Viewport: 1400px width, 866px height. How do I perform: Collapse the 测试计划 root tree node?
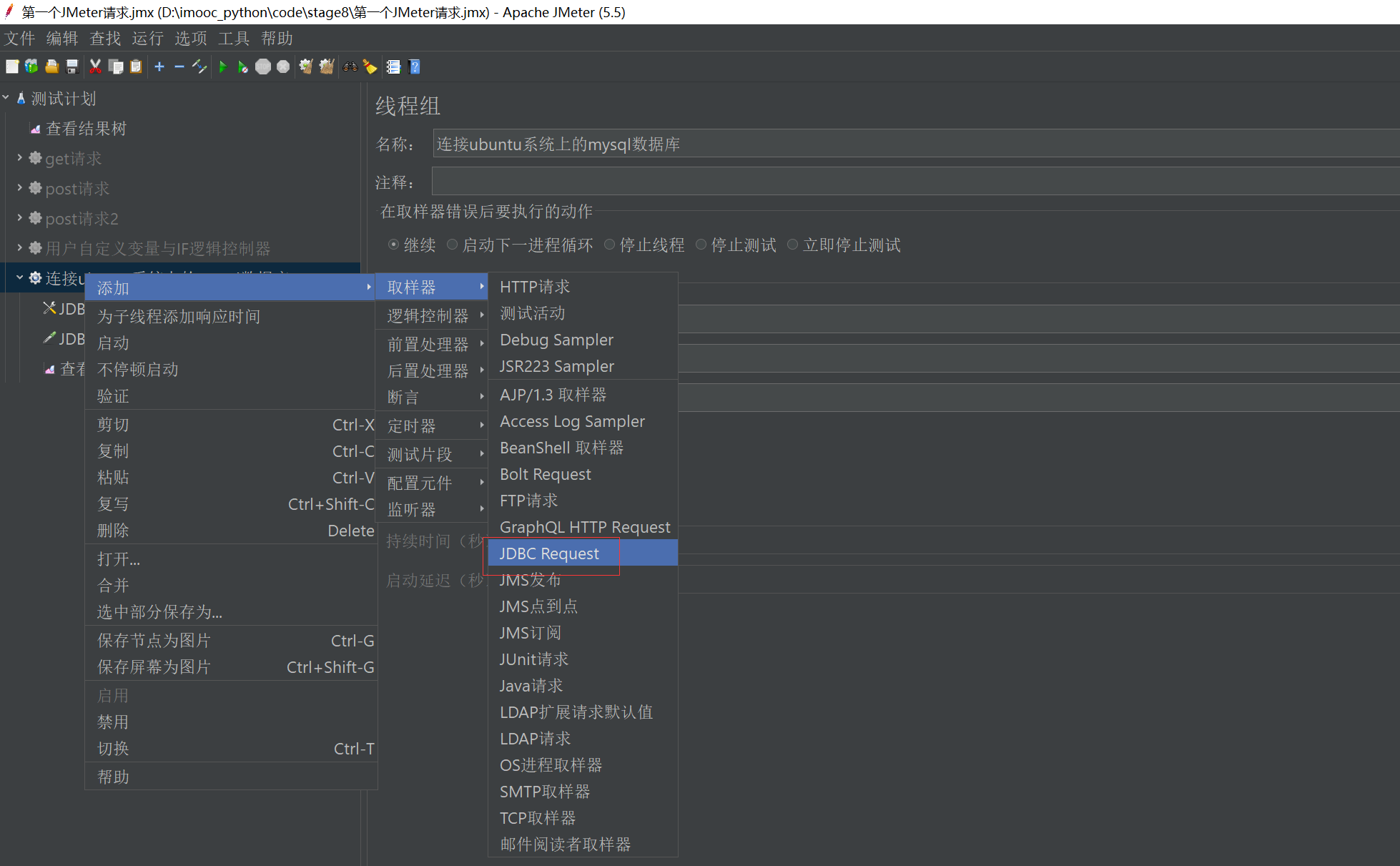pyautogui.click(x=6, y=98)
